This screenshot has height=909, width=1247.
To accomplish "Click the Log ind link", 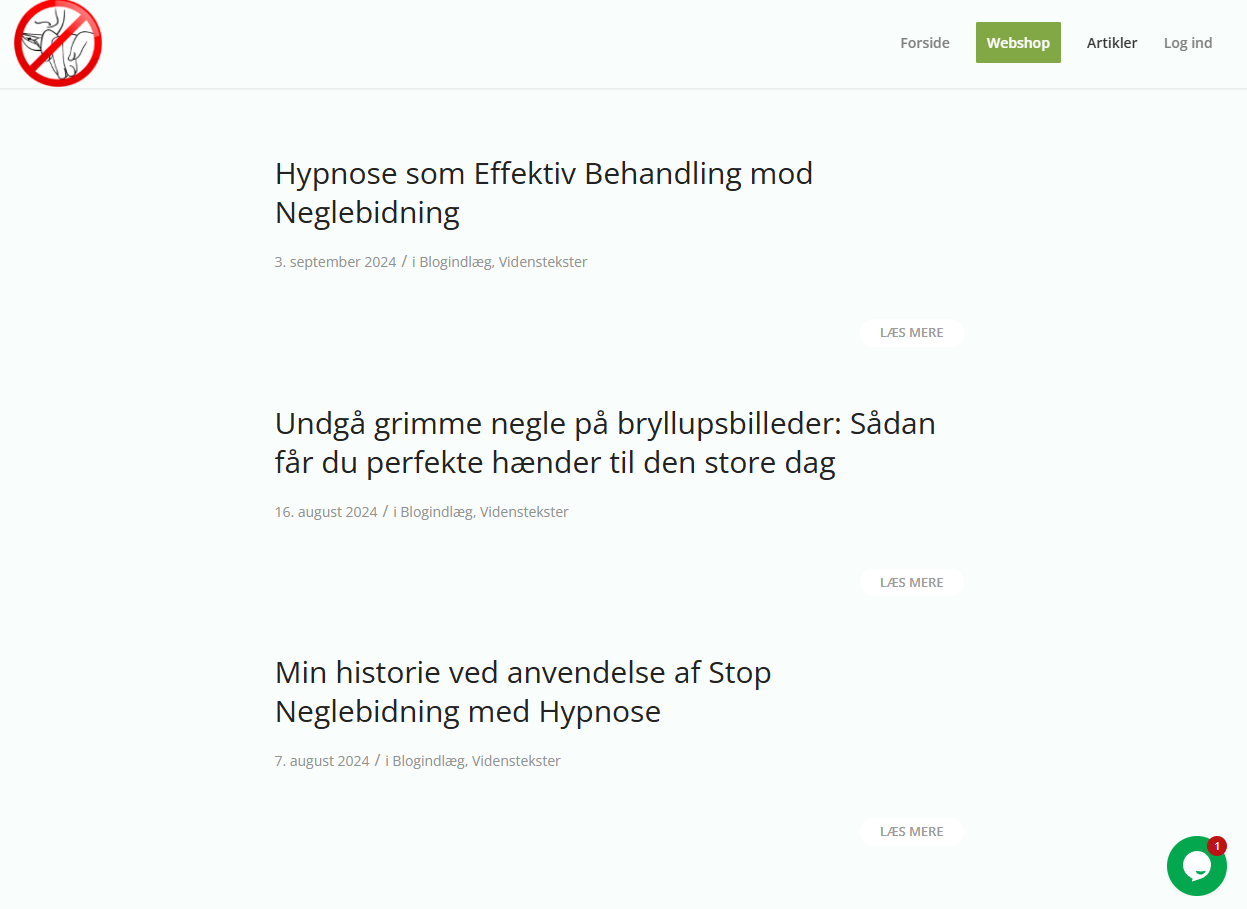I will point(1187,43).
